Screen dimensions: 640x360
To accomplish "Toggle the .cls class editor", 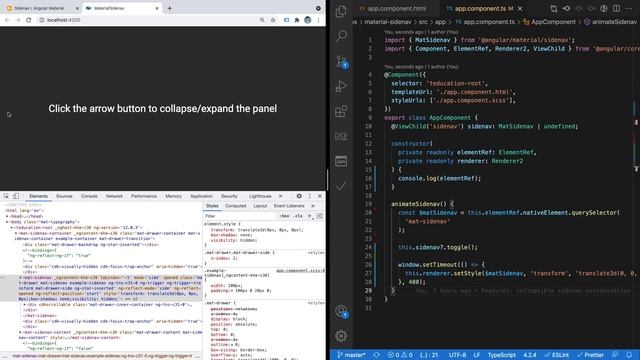I will click(299, 216).
